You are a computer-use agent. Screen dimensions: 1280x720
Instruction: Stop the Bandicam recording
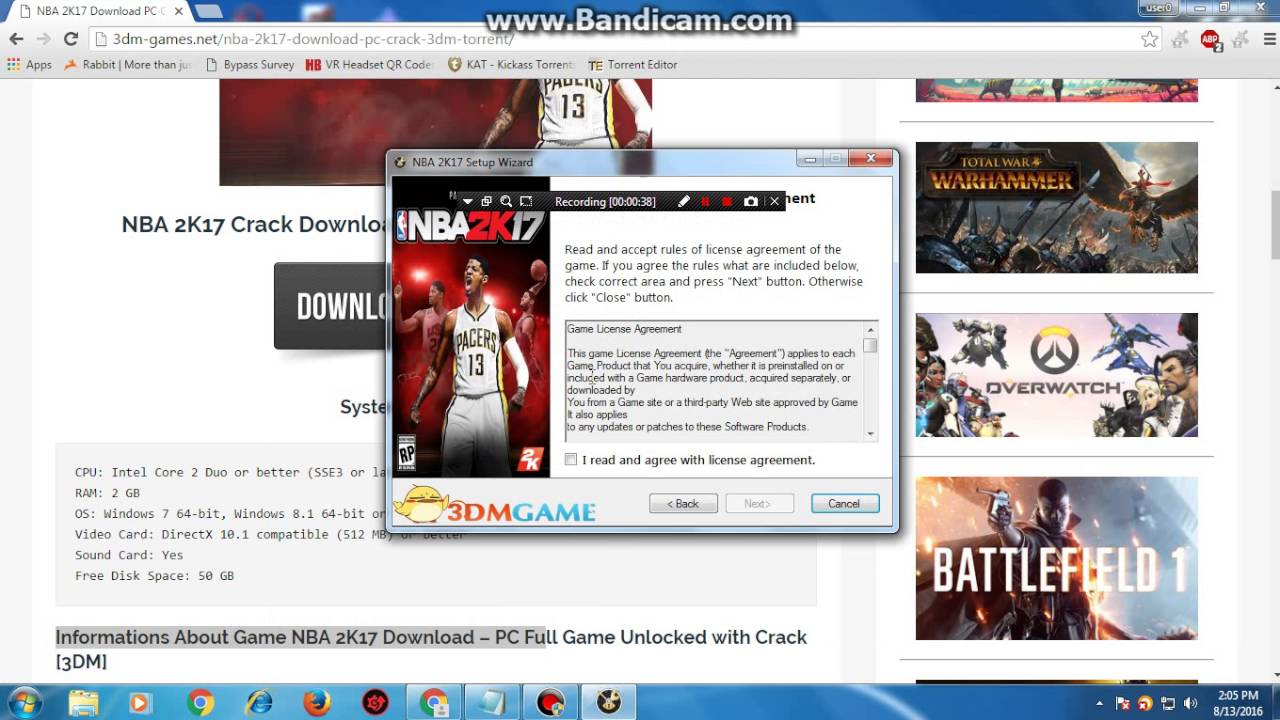pyautogui.click(x=728, y=201)
